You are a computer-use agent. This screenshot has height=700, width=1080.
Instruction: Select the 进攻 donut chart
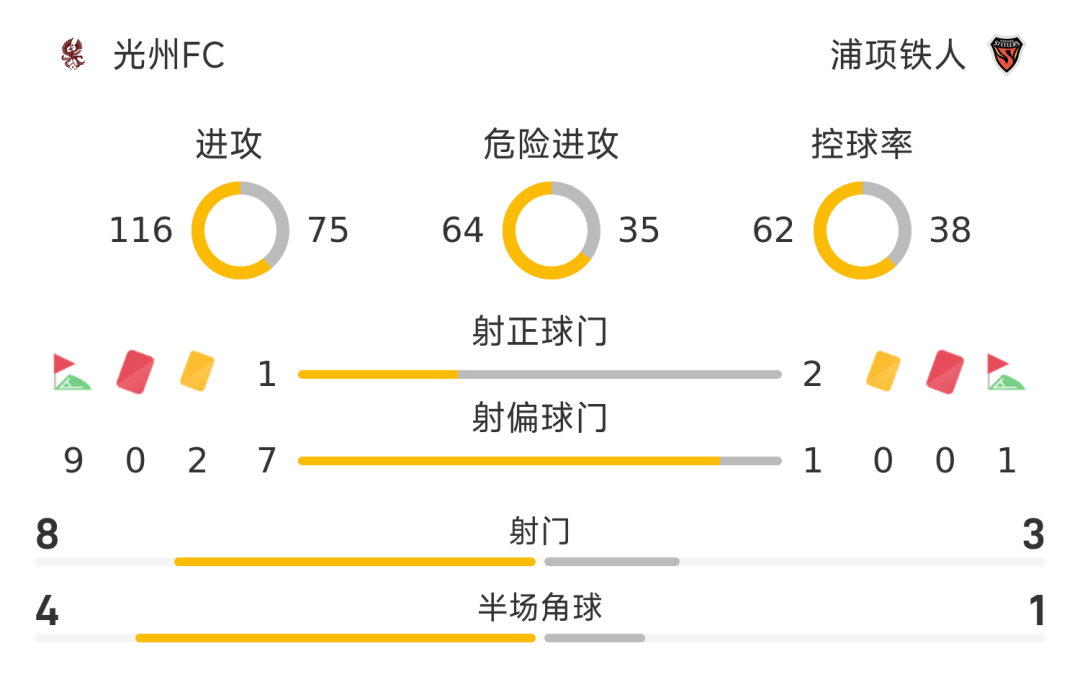[240, 230]
